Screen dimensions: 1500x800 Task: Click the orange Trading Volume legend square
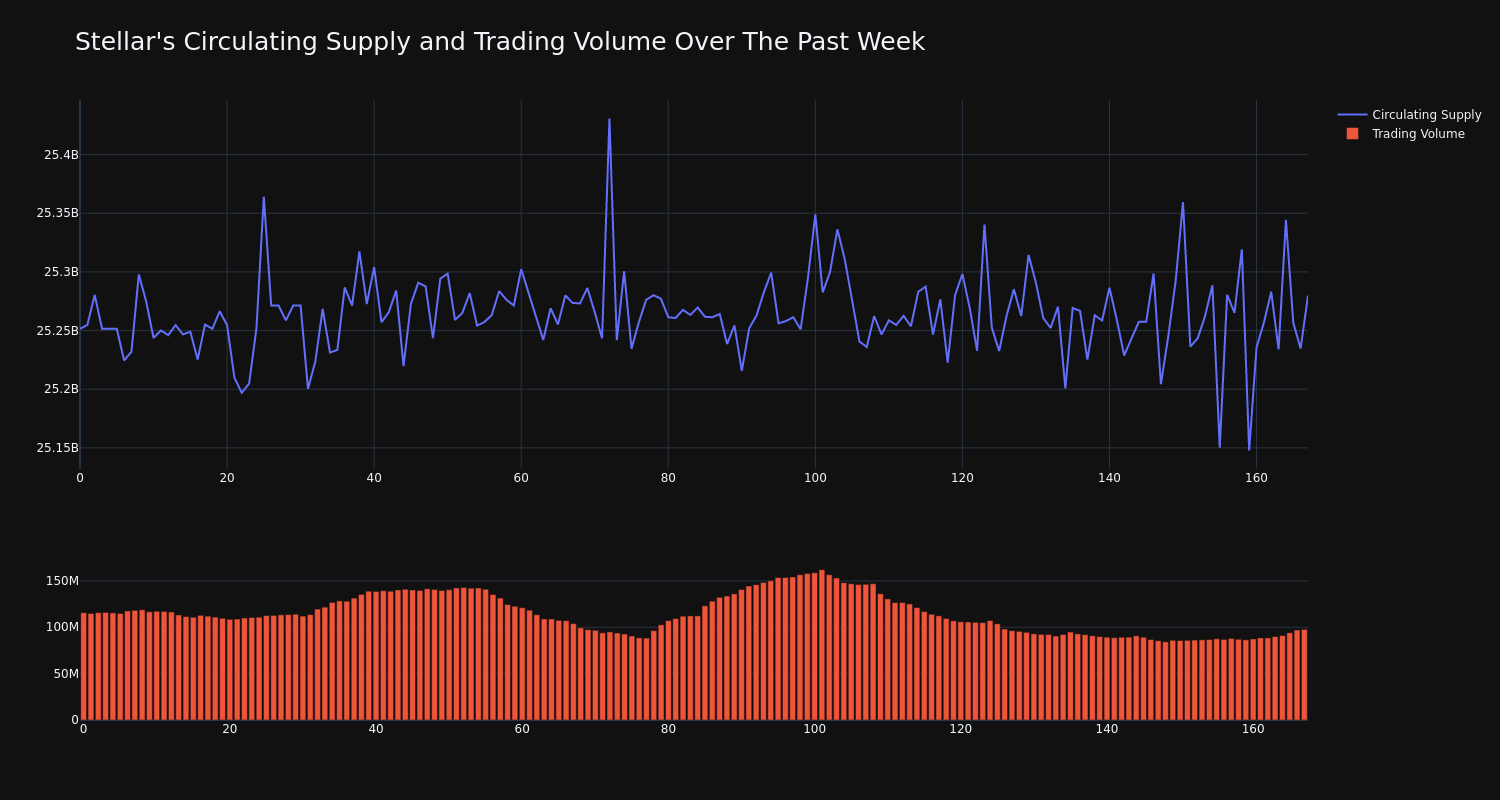(1352, 134)
